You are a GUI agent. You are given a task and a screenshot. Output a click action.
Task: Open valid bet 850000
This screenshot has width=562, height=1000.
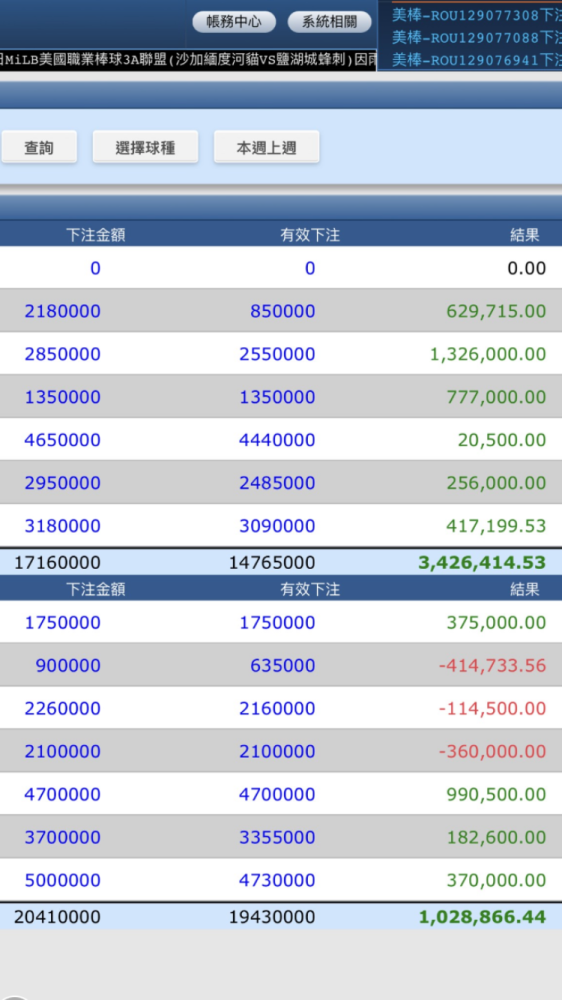pos(283,311)
